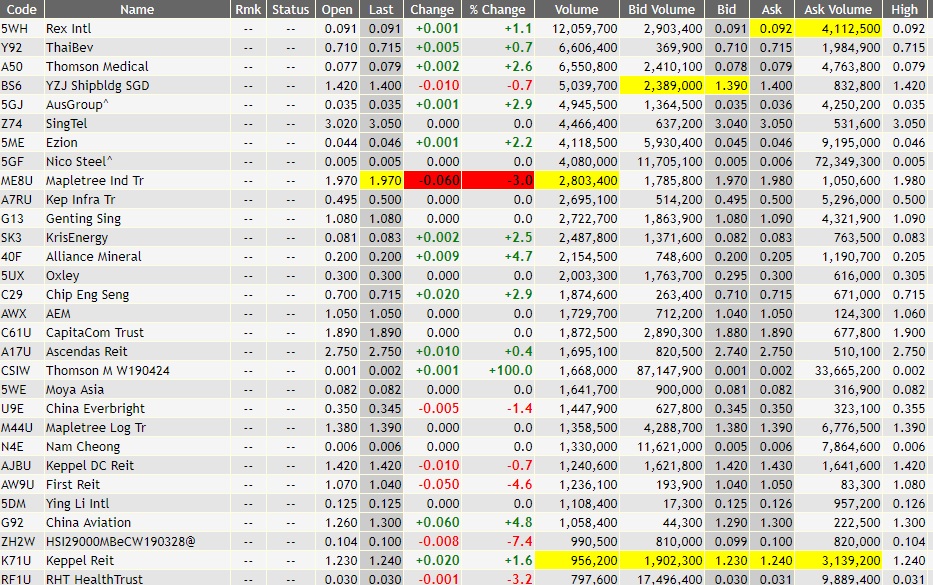Click the red -0.060 change cell
This screenshot has width=933, height=585.
(x=433, y=180)
